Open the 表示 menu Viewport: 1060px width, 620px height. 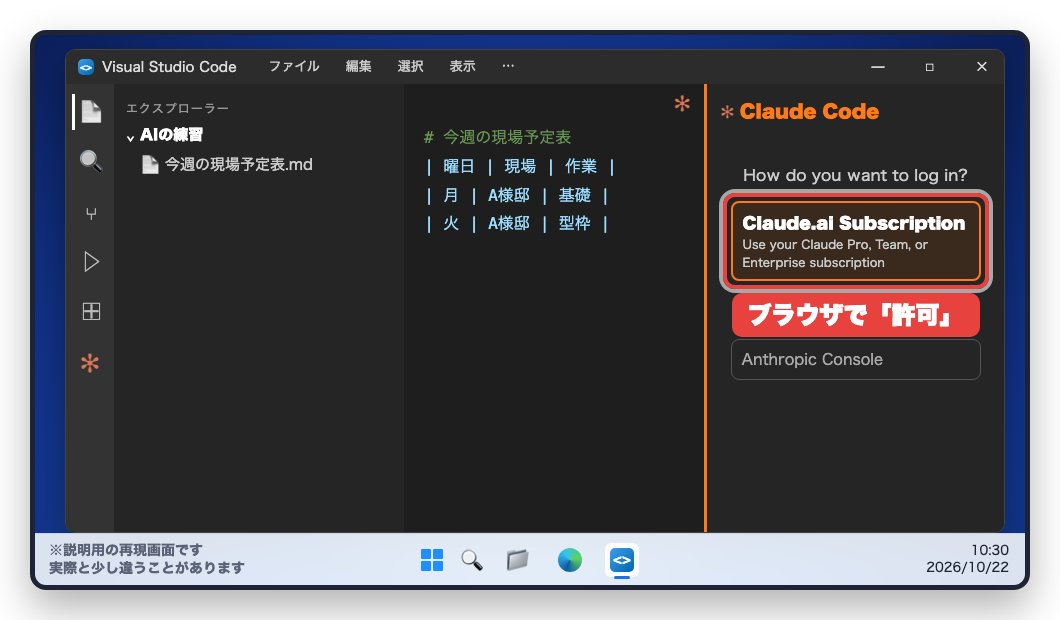[462, 66]
